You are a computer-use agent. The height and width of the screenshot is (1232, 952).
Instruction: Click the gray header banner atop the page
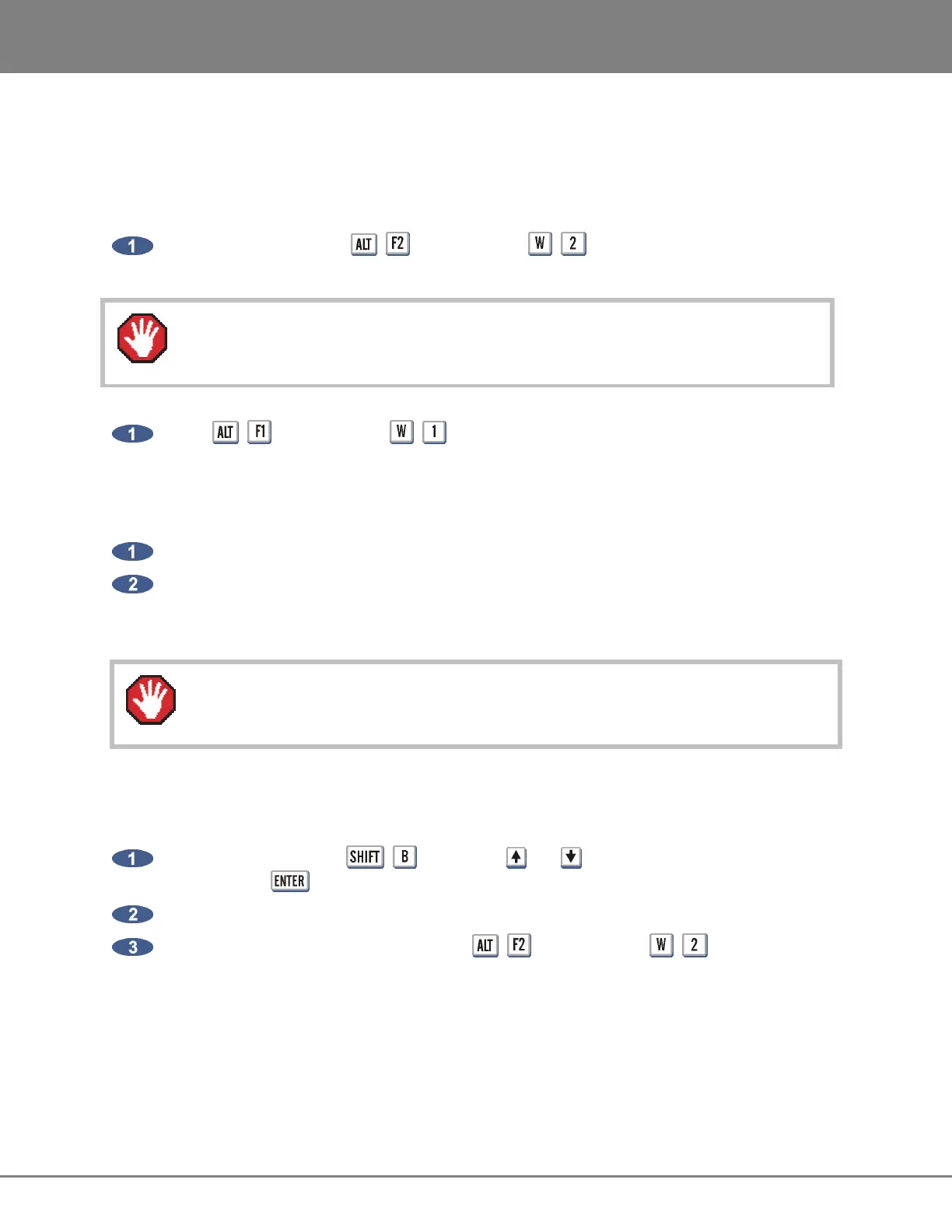pos(476,37)
